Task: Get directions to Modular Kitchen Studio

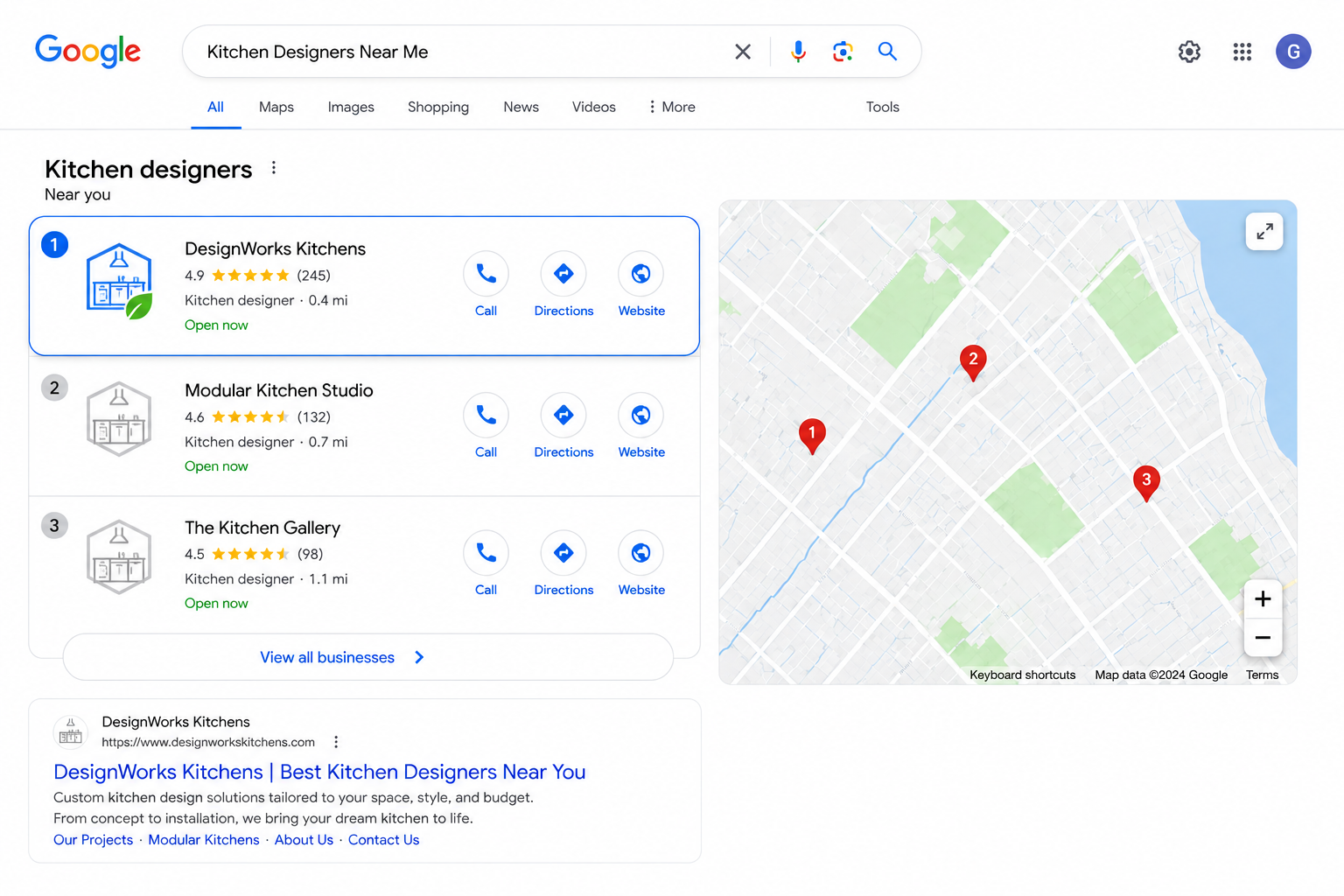Action: point(563,415)
